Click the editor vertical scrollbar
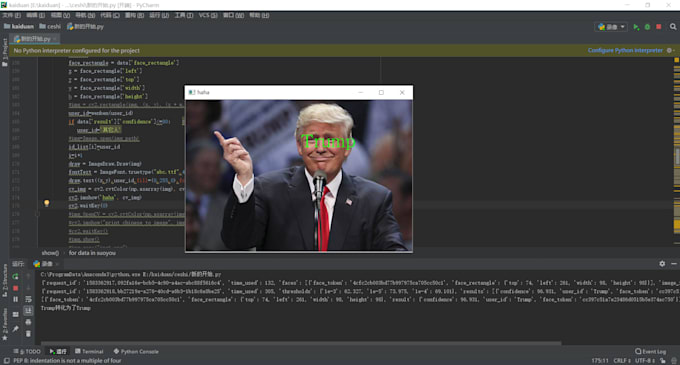This screenshot has width=680, height=365. tap(677, 157)
